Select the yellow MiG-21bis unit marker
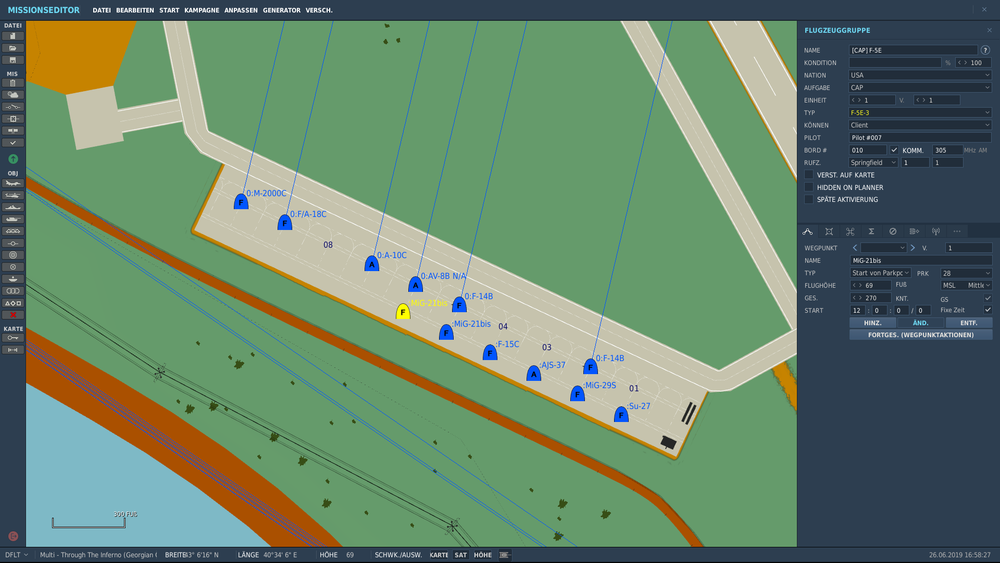Image resolution: width=1000 pixels, height=563 pixels. pos(402,311)
